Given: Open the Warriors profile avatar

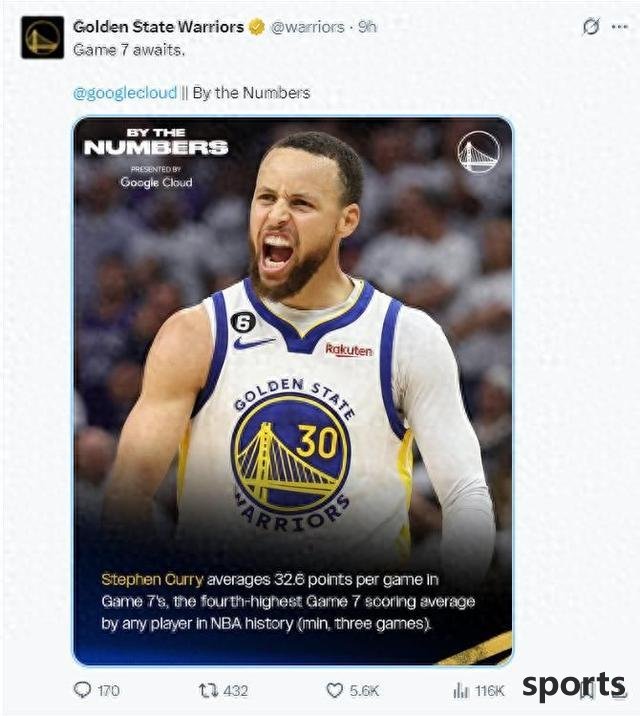Looking at the screenshot, I should 42,37.
